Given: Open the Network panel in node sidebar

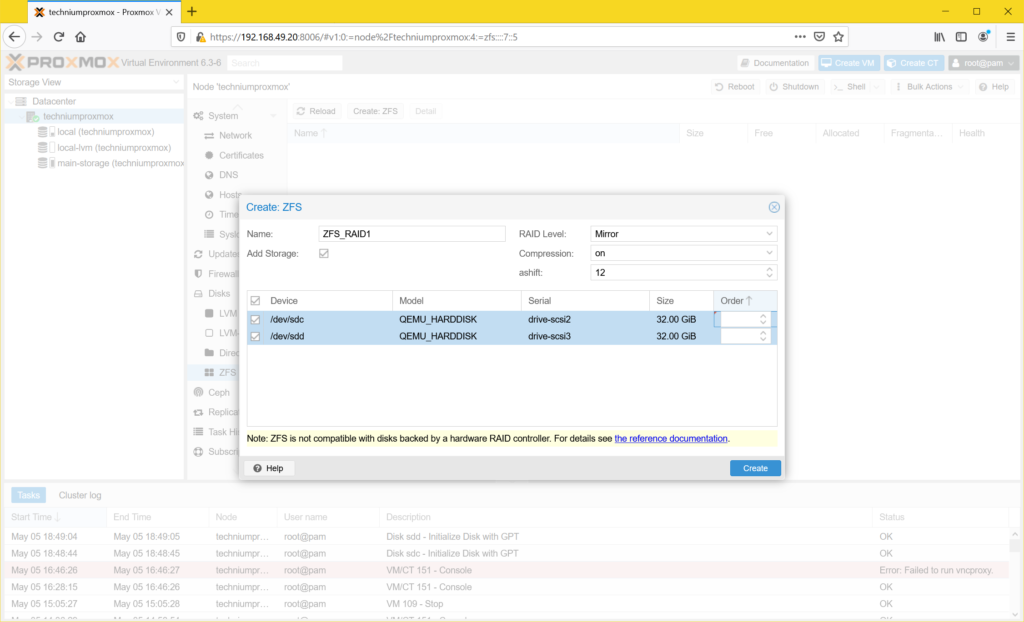Looking at the screenshot, I should [x=235, y=135].
